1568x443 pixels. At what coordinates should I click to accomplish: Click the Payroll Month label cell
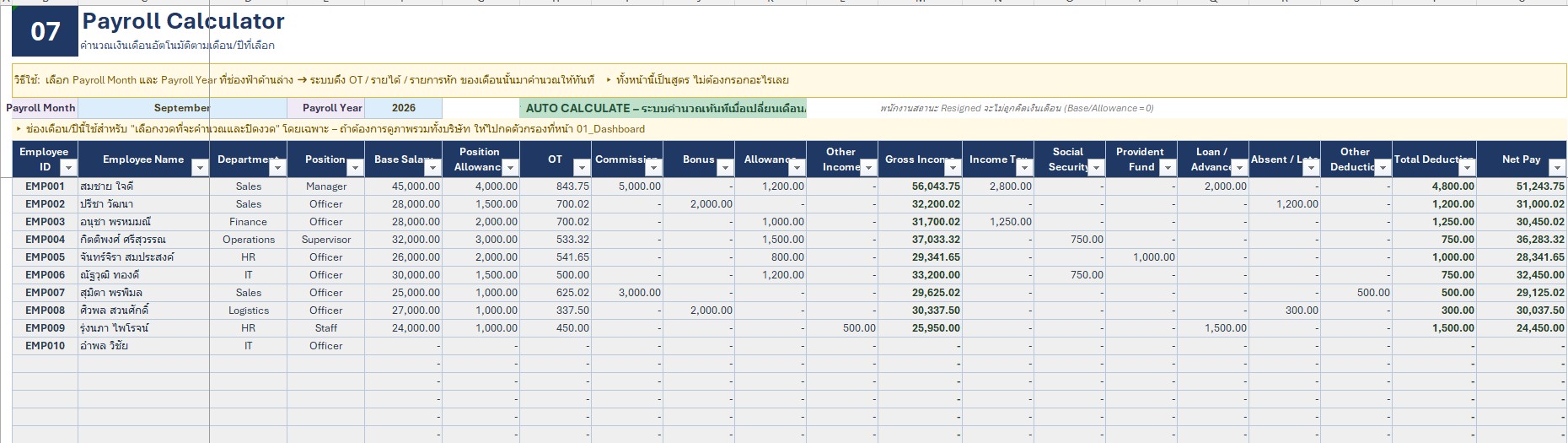coord(40,108)
